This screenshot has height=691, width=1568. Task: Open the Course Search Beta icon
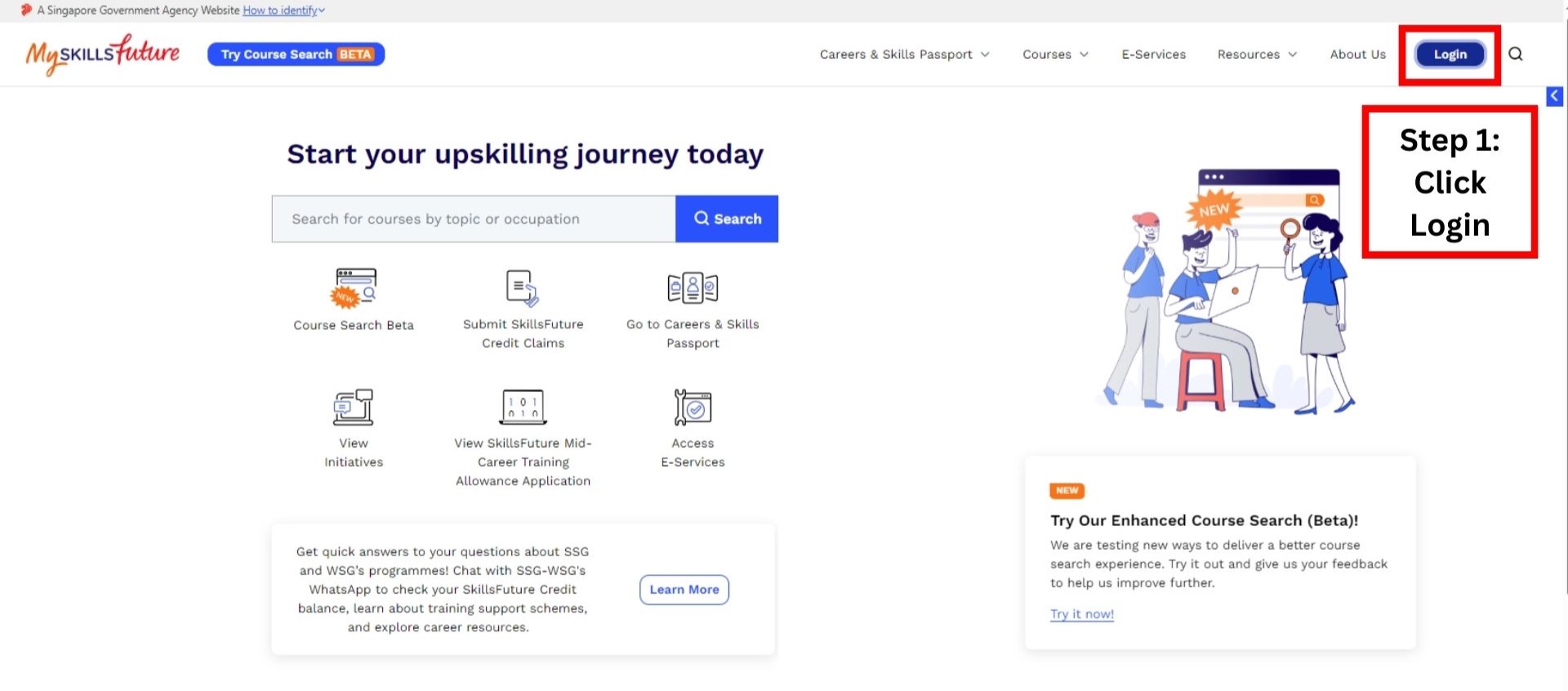[x=354, y=288]
